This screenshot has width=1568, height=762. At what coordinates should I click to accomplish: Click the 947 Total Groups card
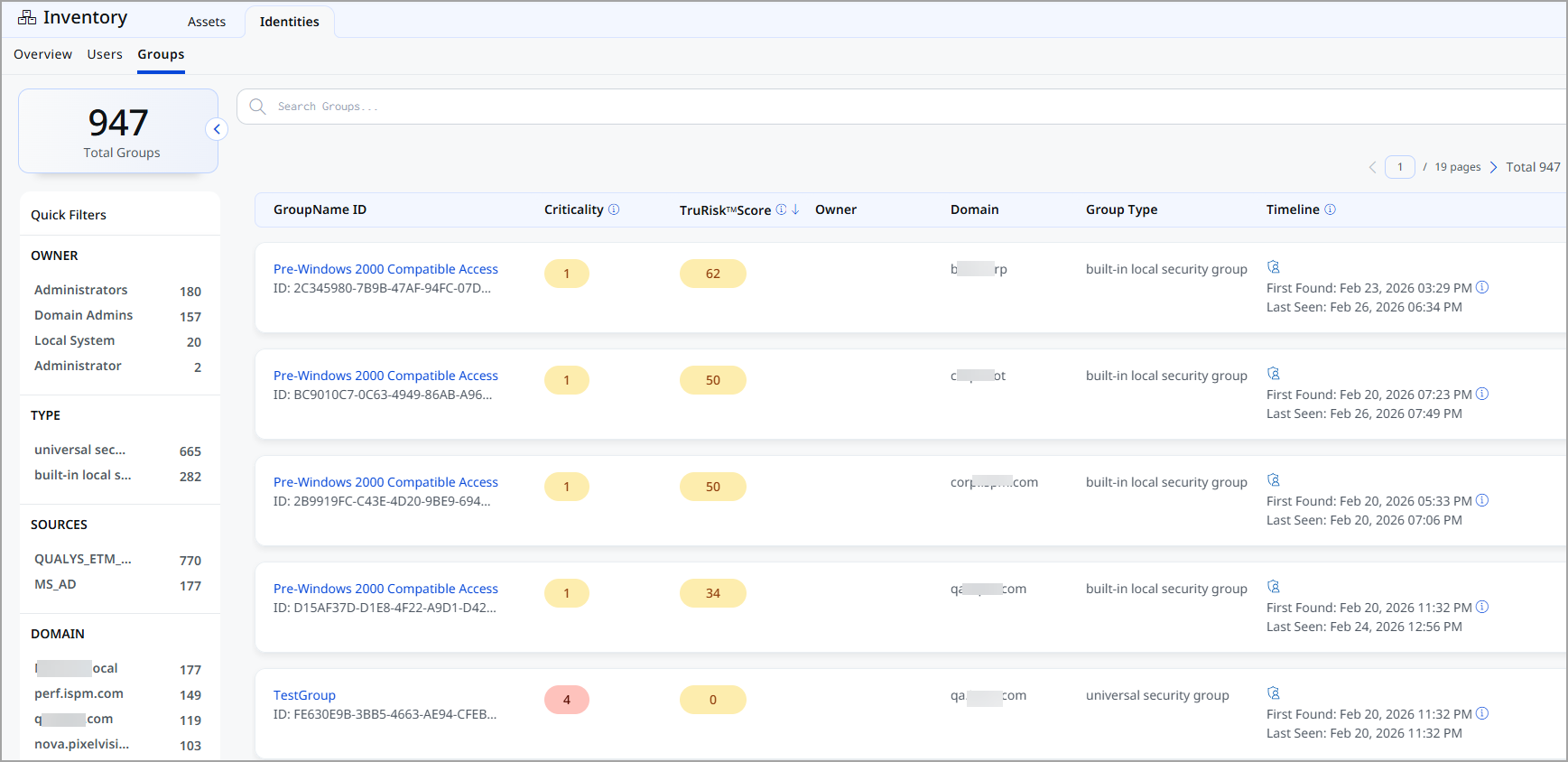(118, 131)
